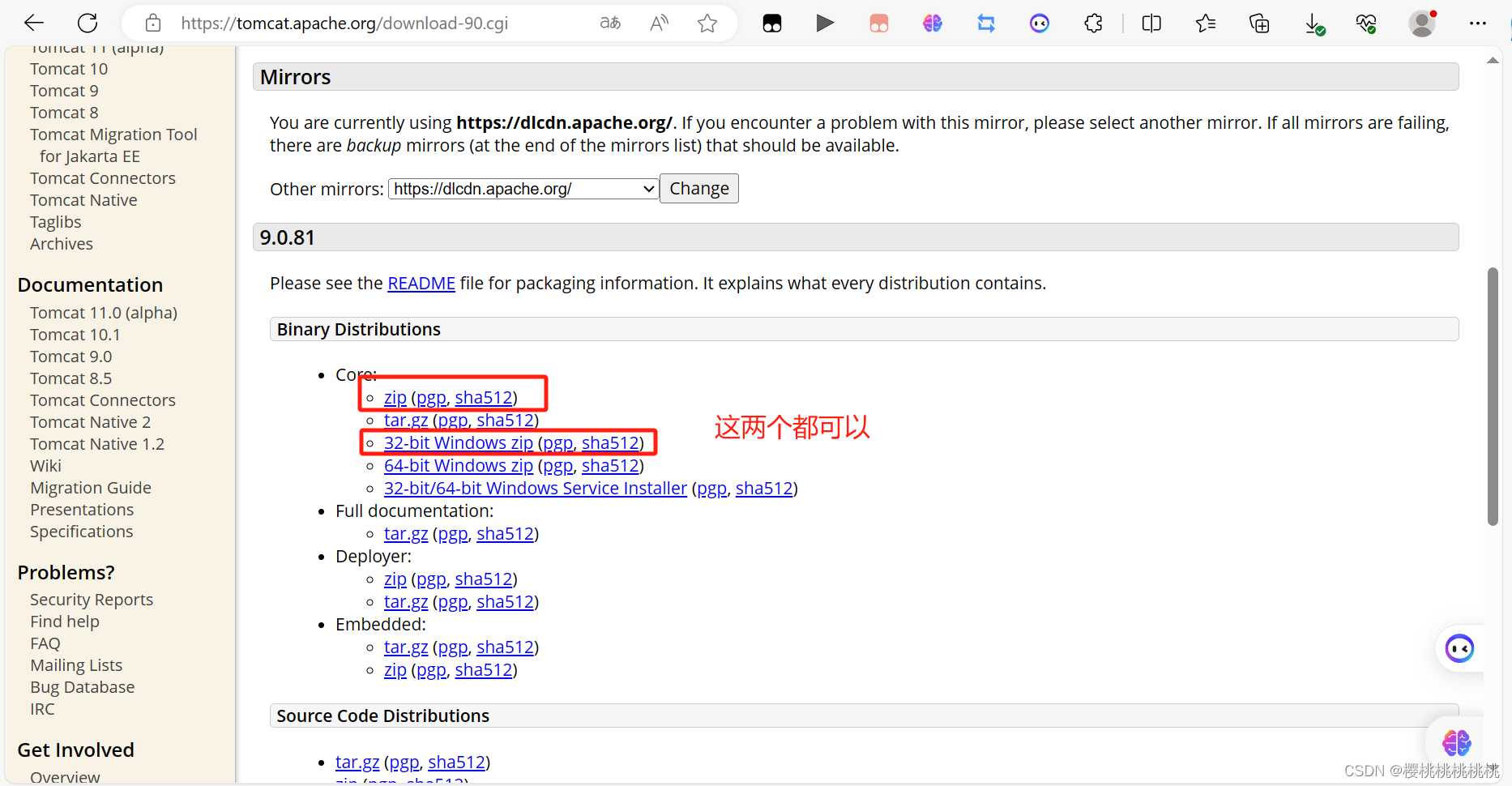This screenshot has height=786, width=1512.
Task: Download the 32-bit/64-bit Windows Service Installer
Action: pyautogui.click(x=536, y=489)
